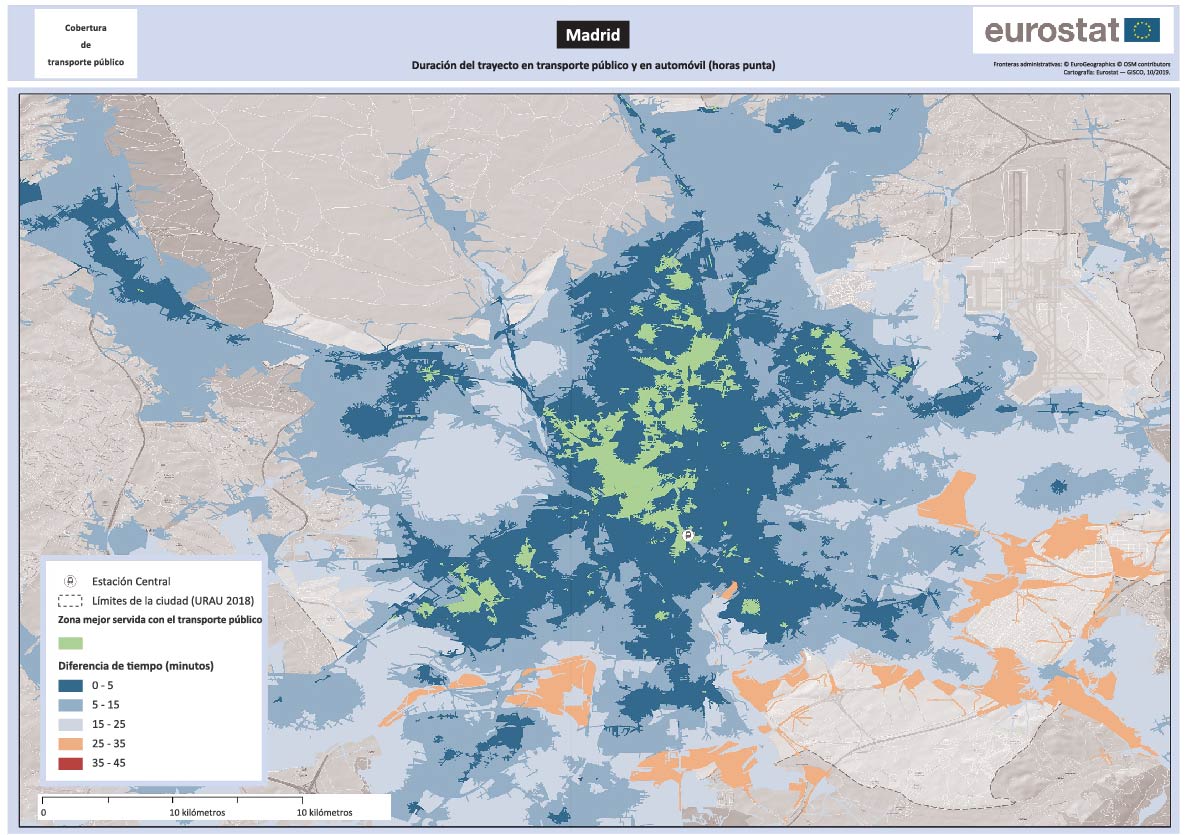Click the Estación Central icon in the legend
This screenshot has width=1191, height=835.
pyautogui.click(x=71, y=581)
